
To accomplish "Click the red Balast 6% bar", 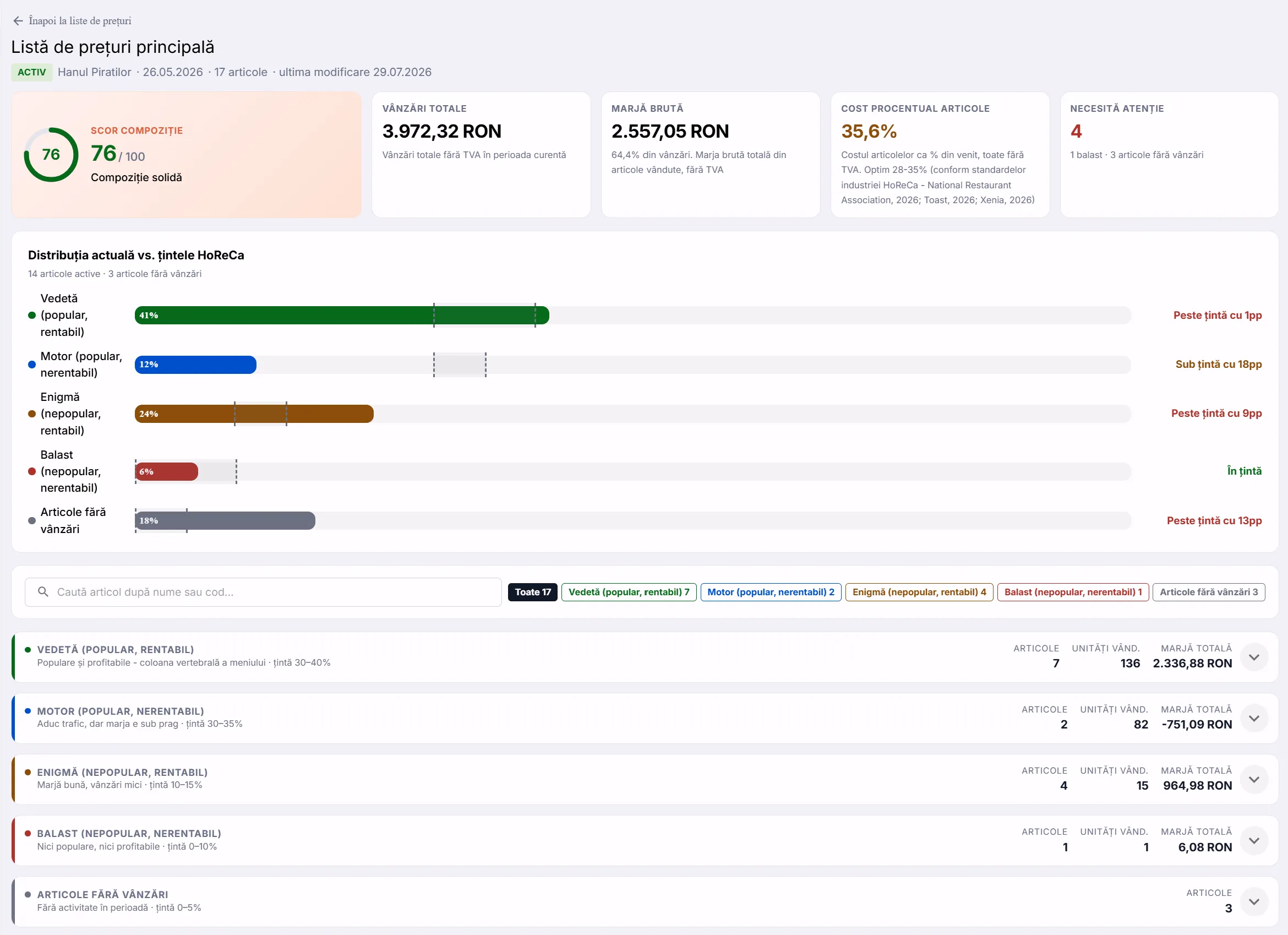I will click(x=166, y=471).
